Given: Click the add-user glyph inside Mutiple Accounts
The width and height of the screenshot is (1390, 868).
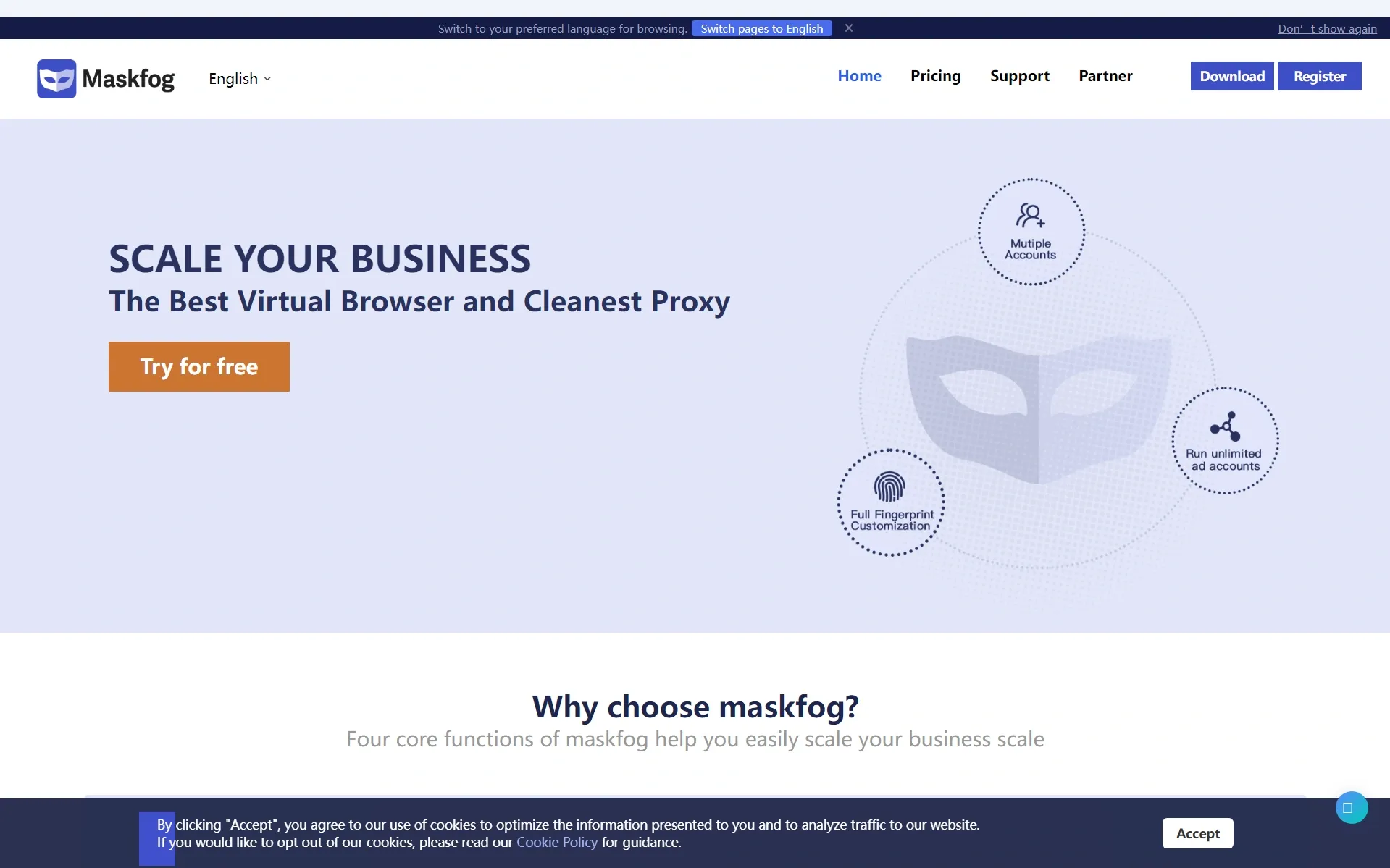Looking at the screenshot, I should (x=1031, y=214).
